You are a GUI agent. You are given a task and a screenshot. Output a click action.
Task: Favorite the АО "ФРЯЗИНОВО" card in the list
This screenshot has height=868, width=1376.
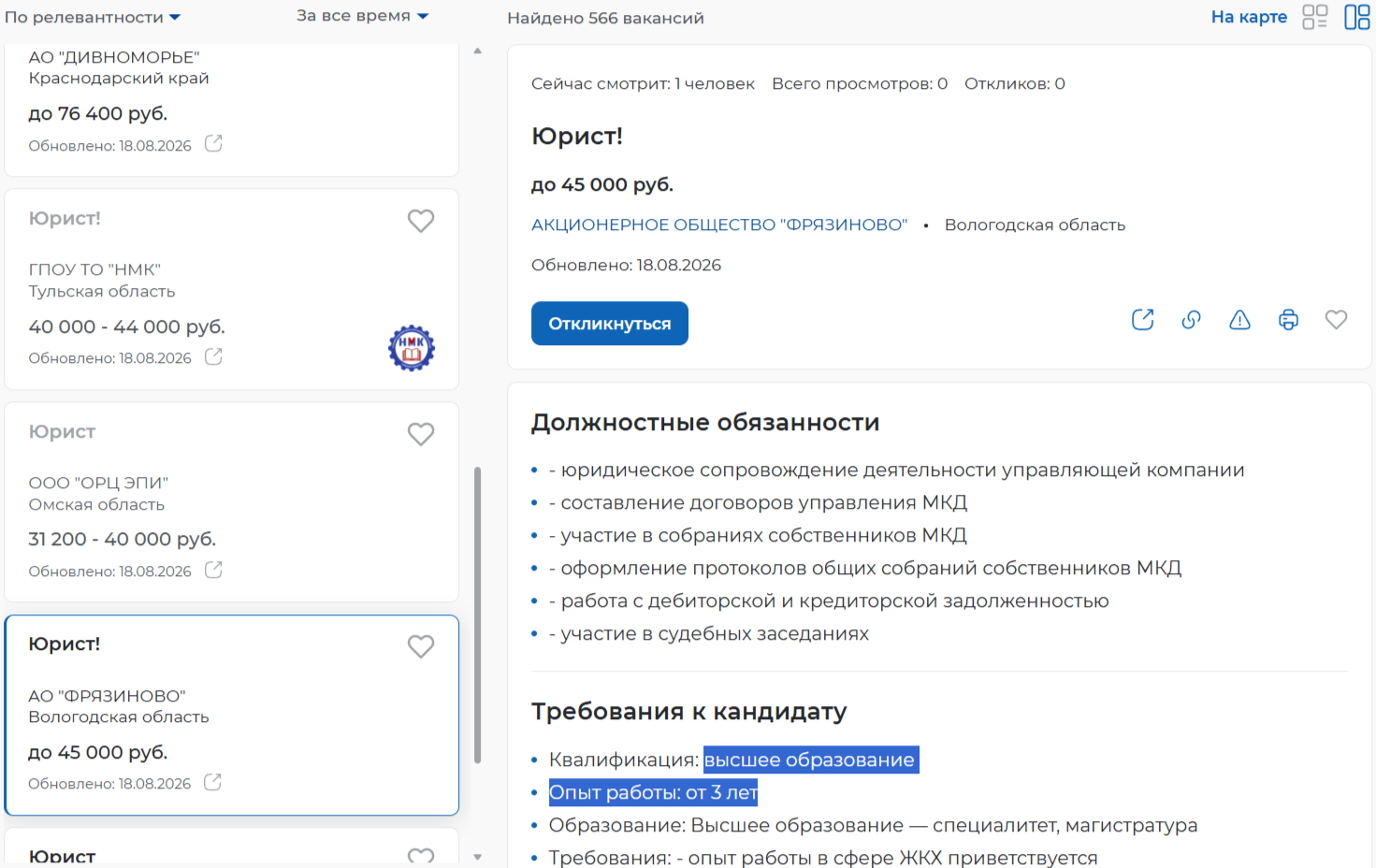(x=421, y=646)
